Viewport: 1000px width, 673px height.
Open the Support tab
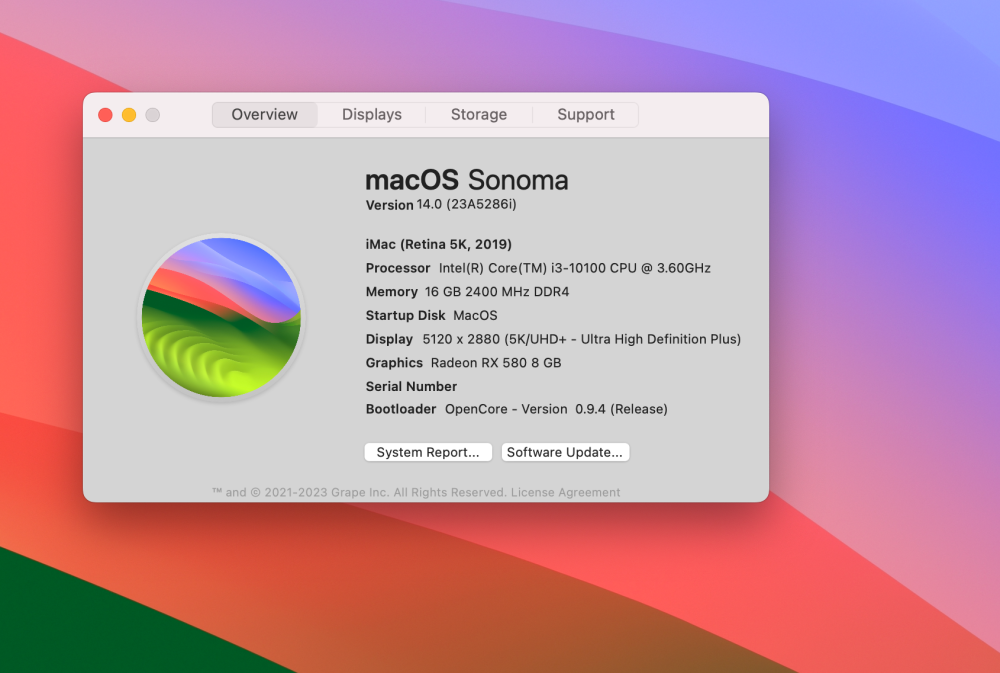(585, 115)
